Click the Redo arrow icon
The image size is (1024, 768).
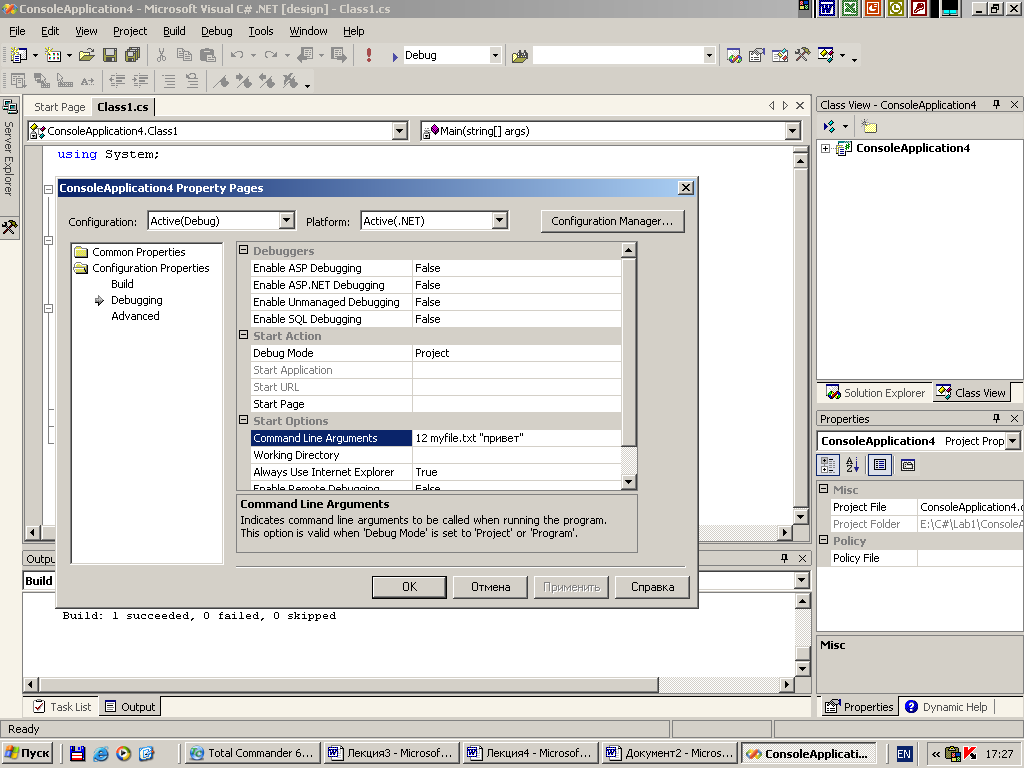(271, 56)
